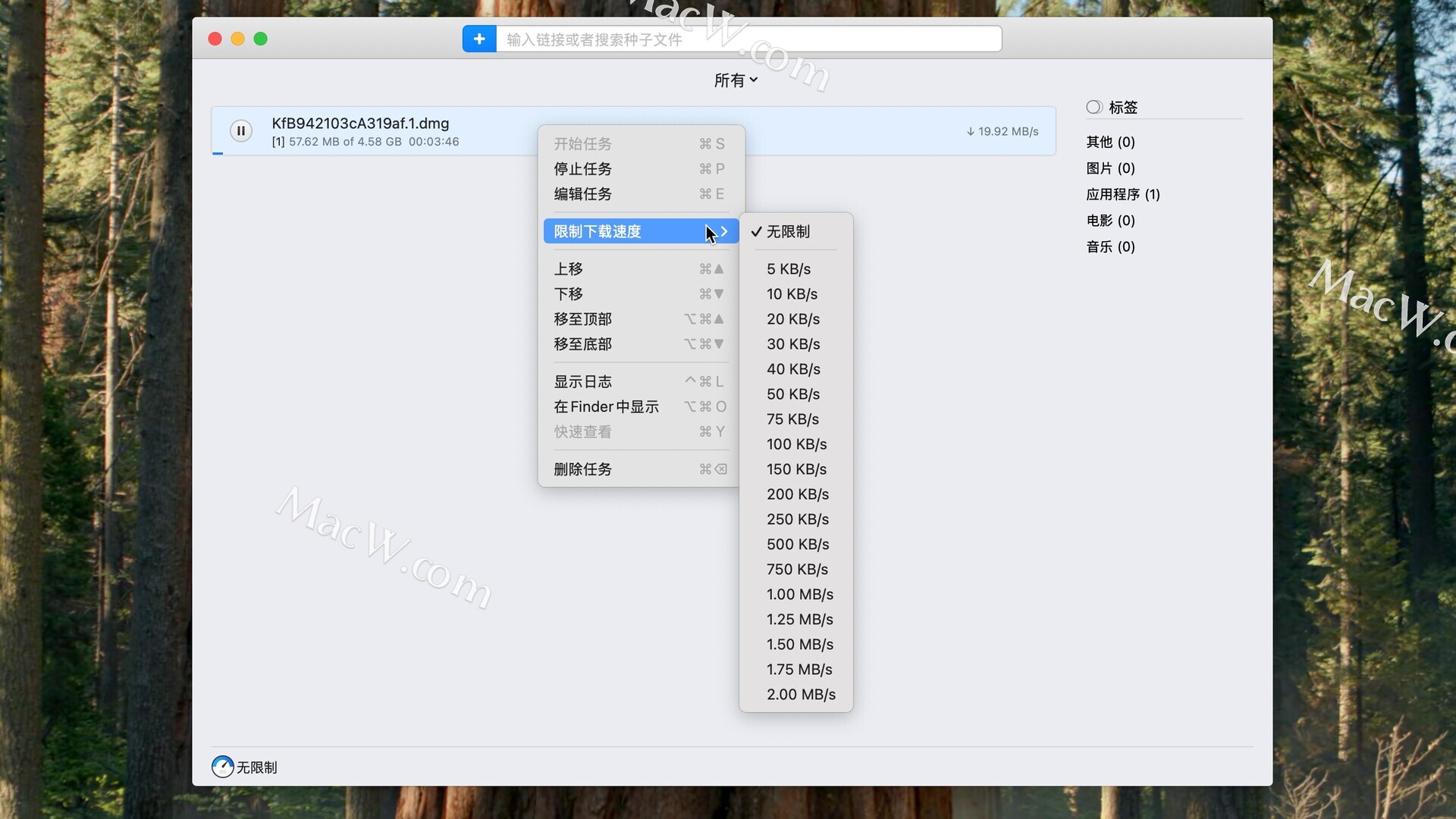Image resolution: width=1456 pixels, height=819 pixels.
Task: Click 在 Finder 中显示 menu entry
Action: coord(606,406)
